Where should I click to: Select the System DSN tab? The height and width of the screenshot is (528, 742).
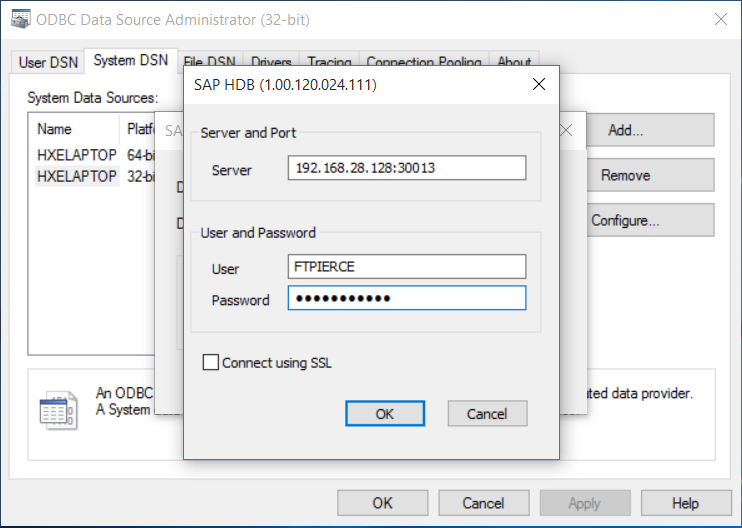click(131, 61)
